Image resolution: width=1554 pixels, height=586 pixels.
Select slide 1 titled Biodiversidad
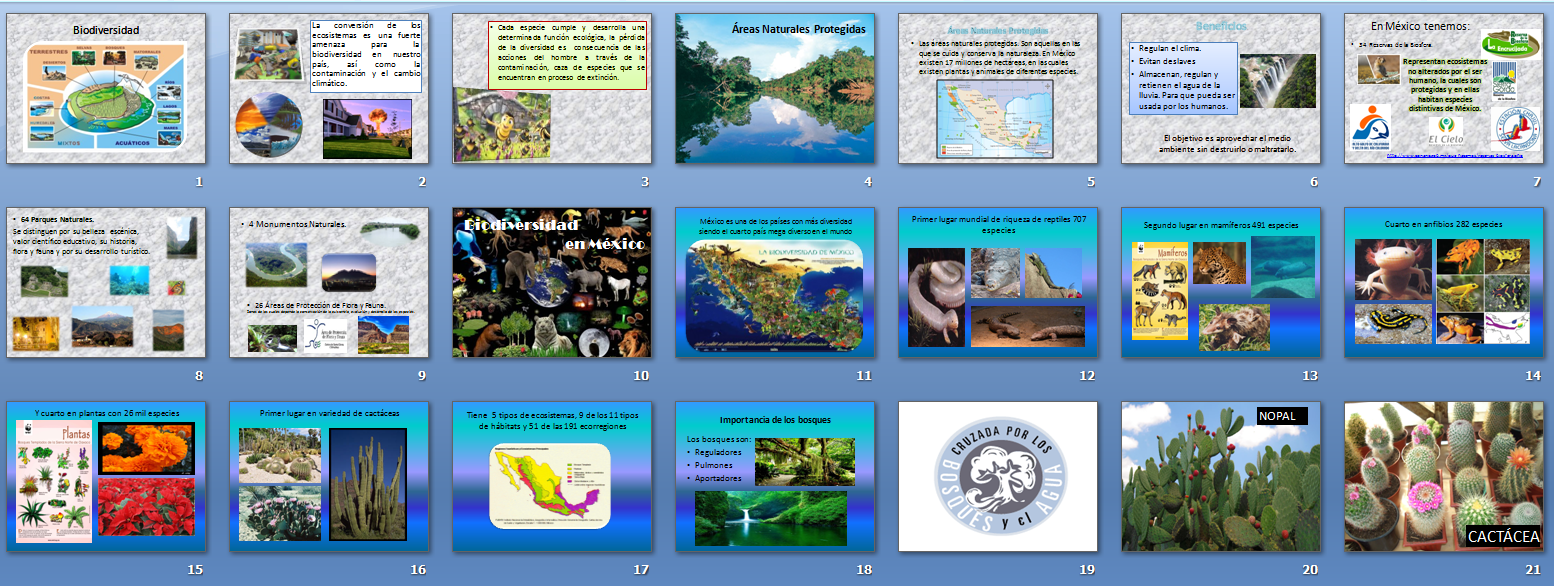click(106, 88)
